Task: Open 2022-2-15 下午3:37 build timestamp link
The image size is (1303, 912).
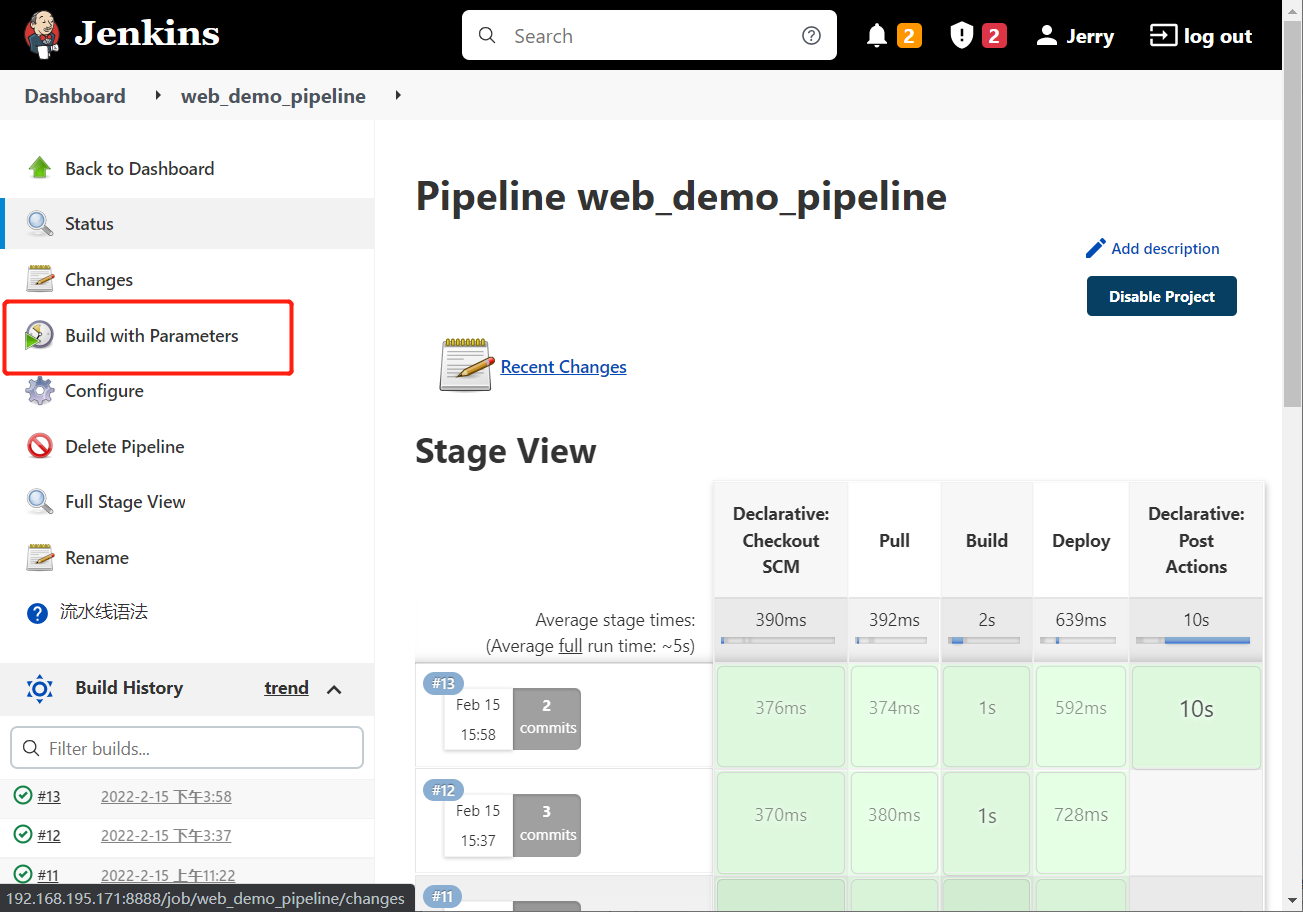Action: [x=166, y=835]
